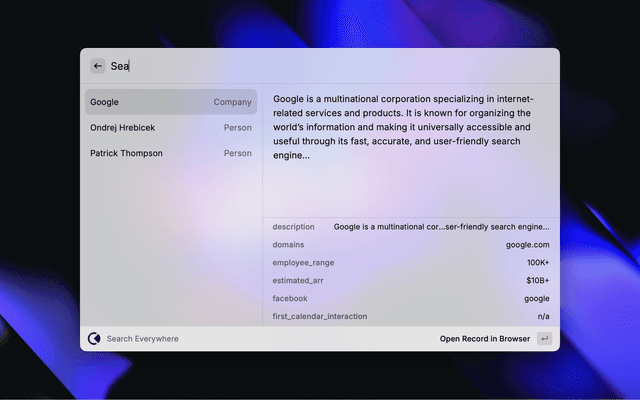Select the domains attribute label
640x400 pixels.
coord(288,245)
